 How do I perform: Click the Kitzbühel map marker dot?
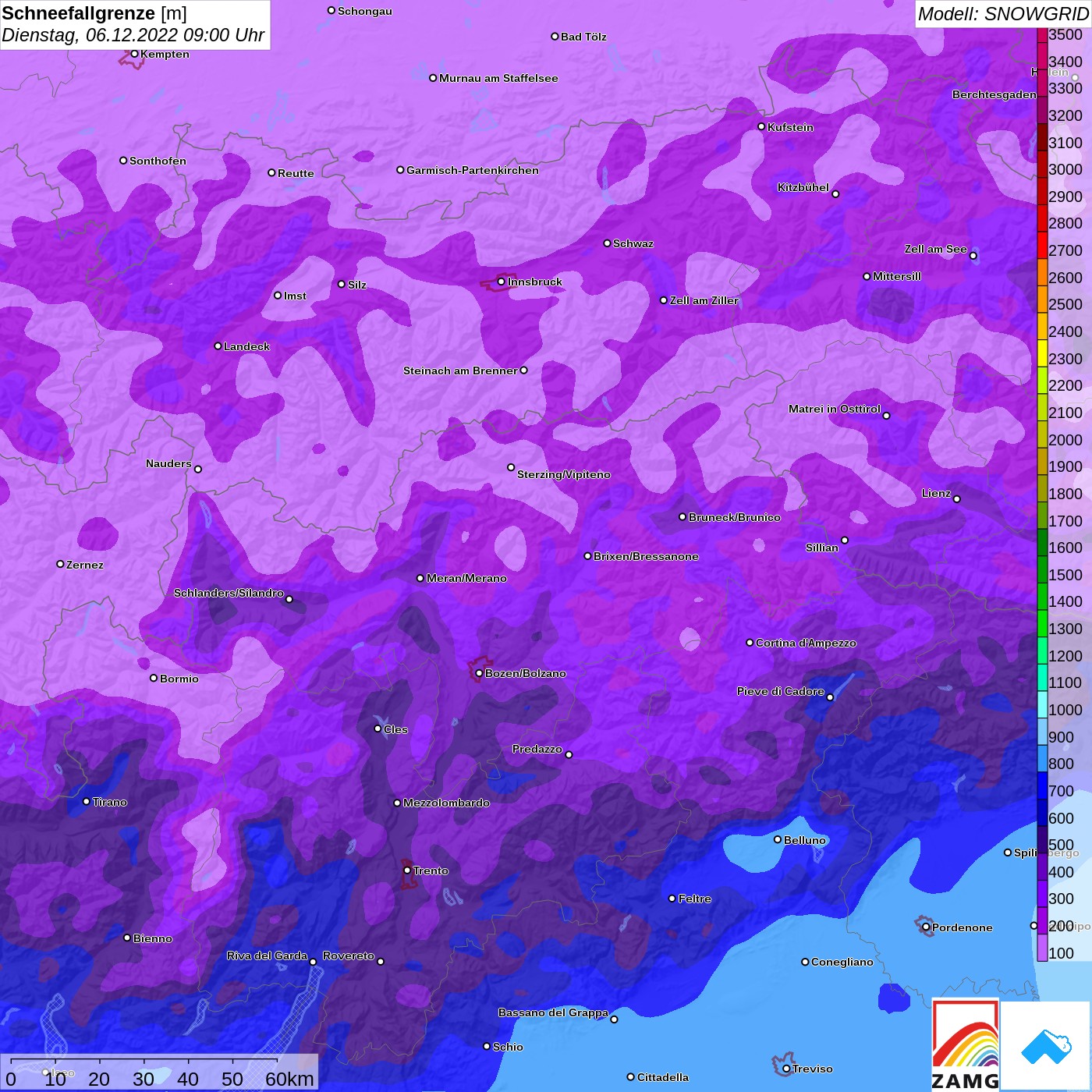click(835, 193)
